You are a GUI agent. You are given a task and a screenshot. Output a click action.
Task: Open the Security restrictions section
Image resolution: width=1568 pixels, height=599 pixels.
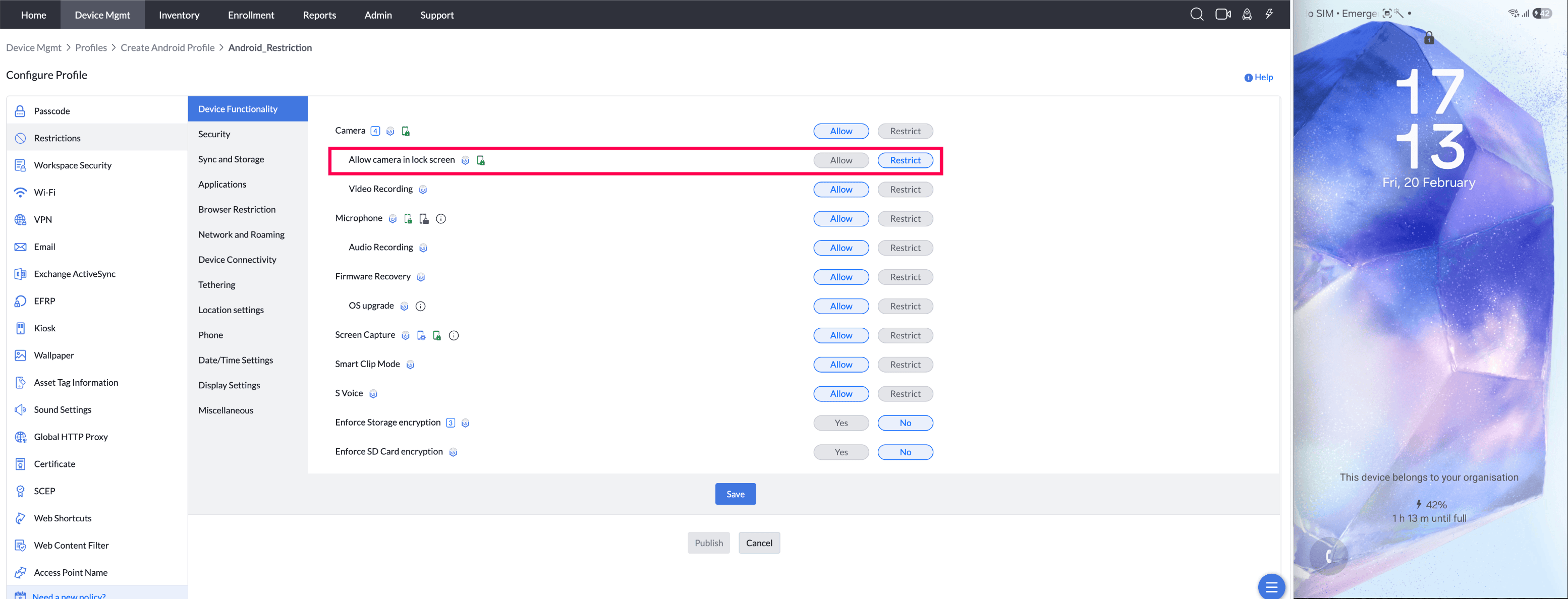[214, 135]
